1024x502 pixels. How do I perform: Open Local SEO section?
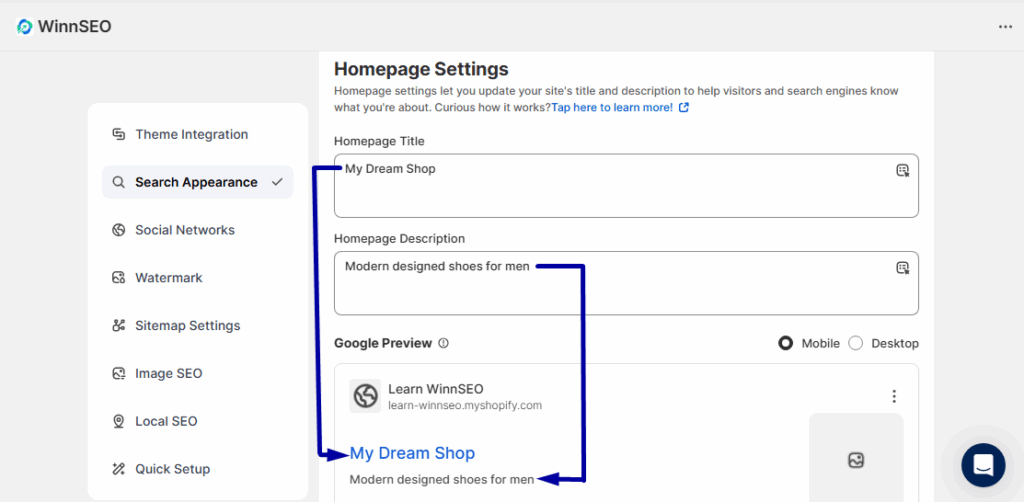point(198,421)
